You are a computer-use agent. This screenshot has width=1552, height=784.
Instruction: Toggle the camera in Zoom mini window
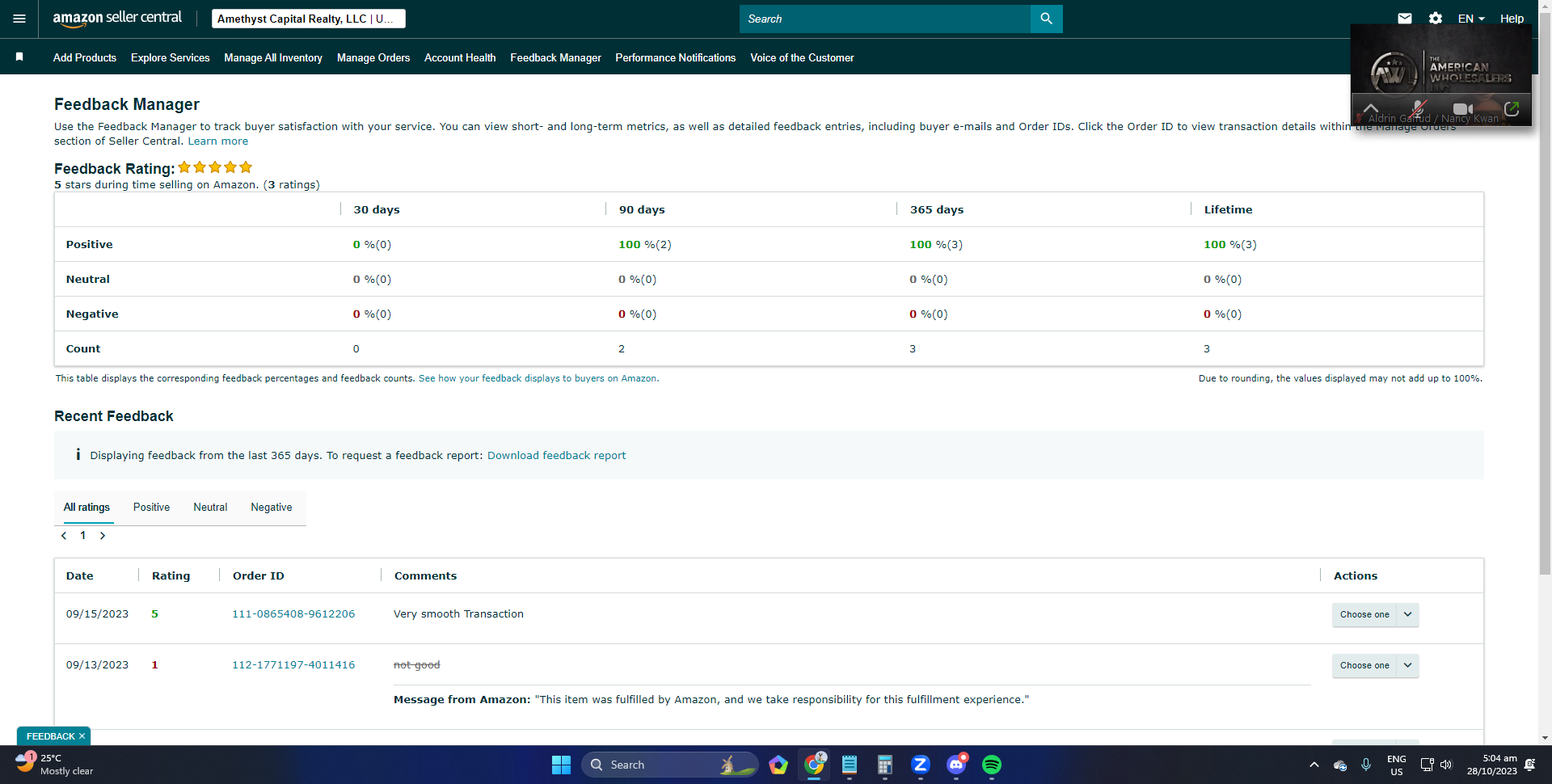pos(1463,108)
